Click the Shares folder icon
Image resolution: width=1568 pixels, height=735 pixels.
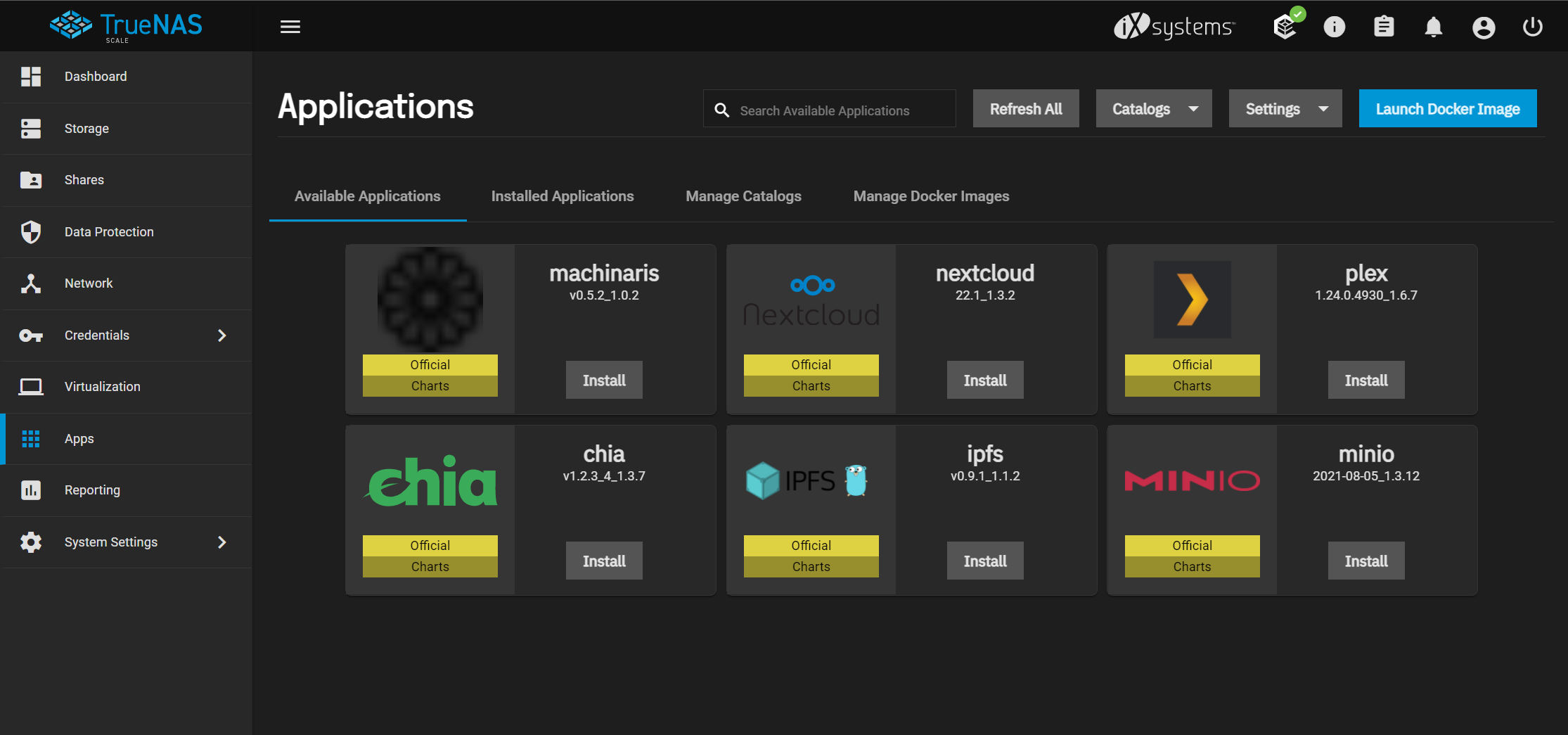[x=31, y=180]
